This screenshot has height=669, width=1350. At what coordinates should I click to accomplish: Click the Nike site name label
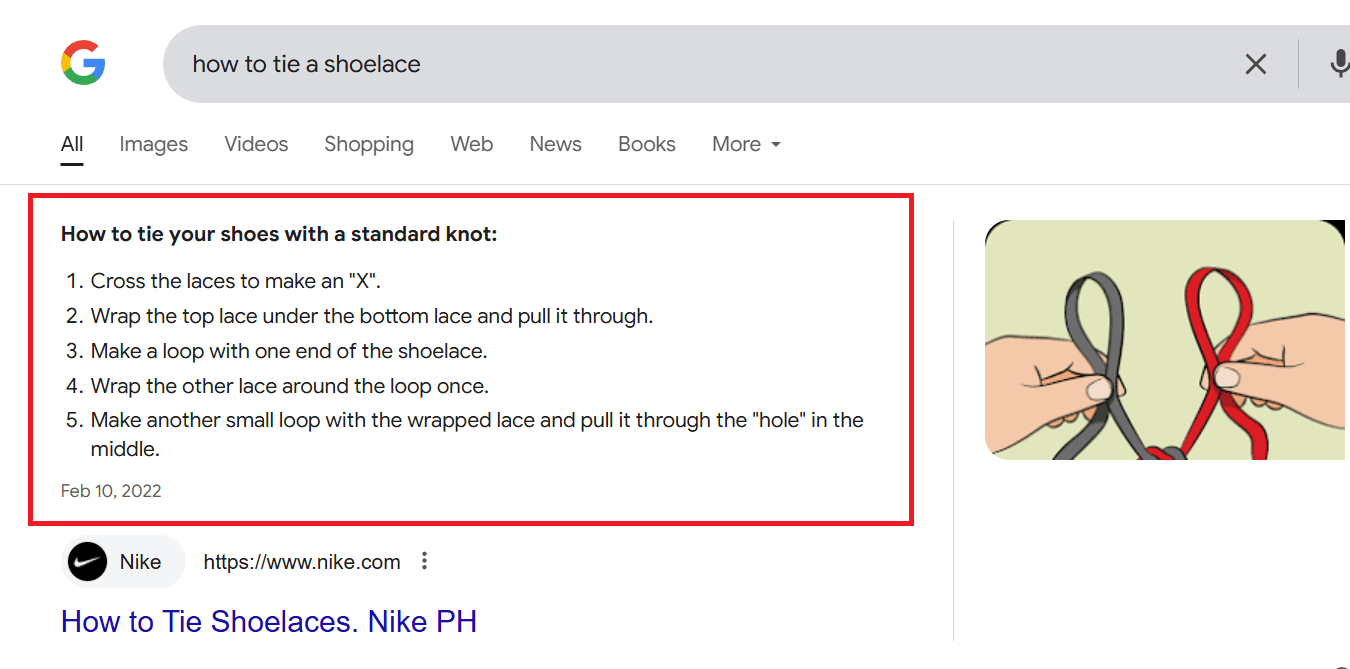coord(140,562)
